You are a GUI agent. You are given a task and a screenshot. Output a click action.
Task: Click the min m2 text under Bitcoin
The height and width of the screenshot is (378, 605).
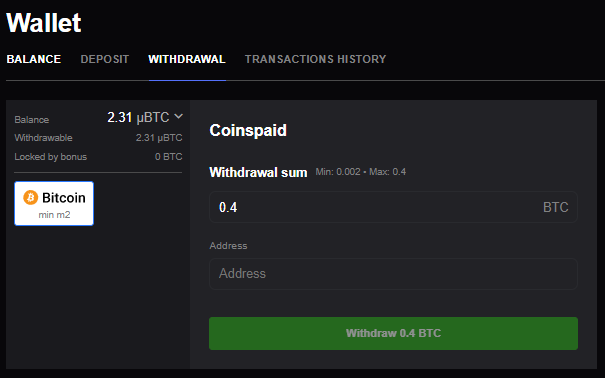click(x=54, y=214)
